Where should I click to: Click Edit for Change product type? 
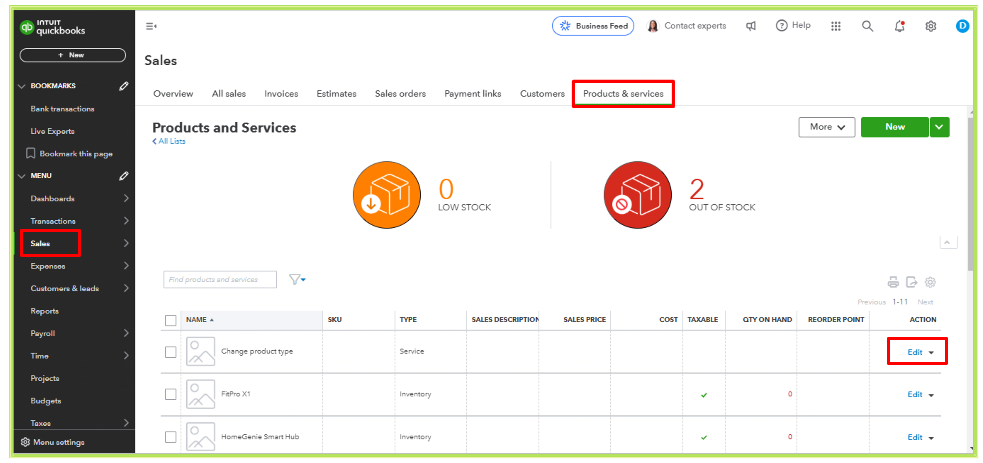(x=915, y=352)
